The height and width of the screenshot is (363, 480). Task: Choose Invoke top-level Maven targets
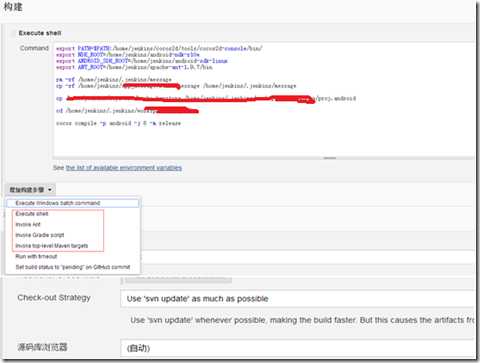click(52, 246)
